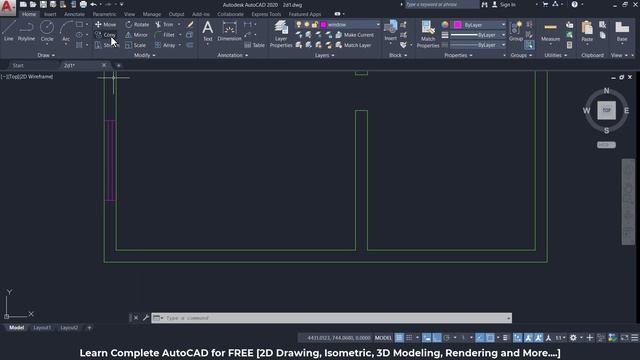Choose the Move command
Image resolution: width=640 pixels, height=360 pixels.
105,24
